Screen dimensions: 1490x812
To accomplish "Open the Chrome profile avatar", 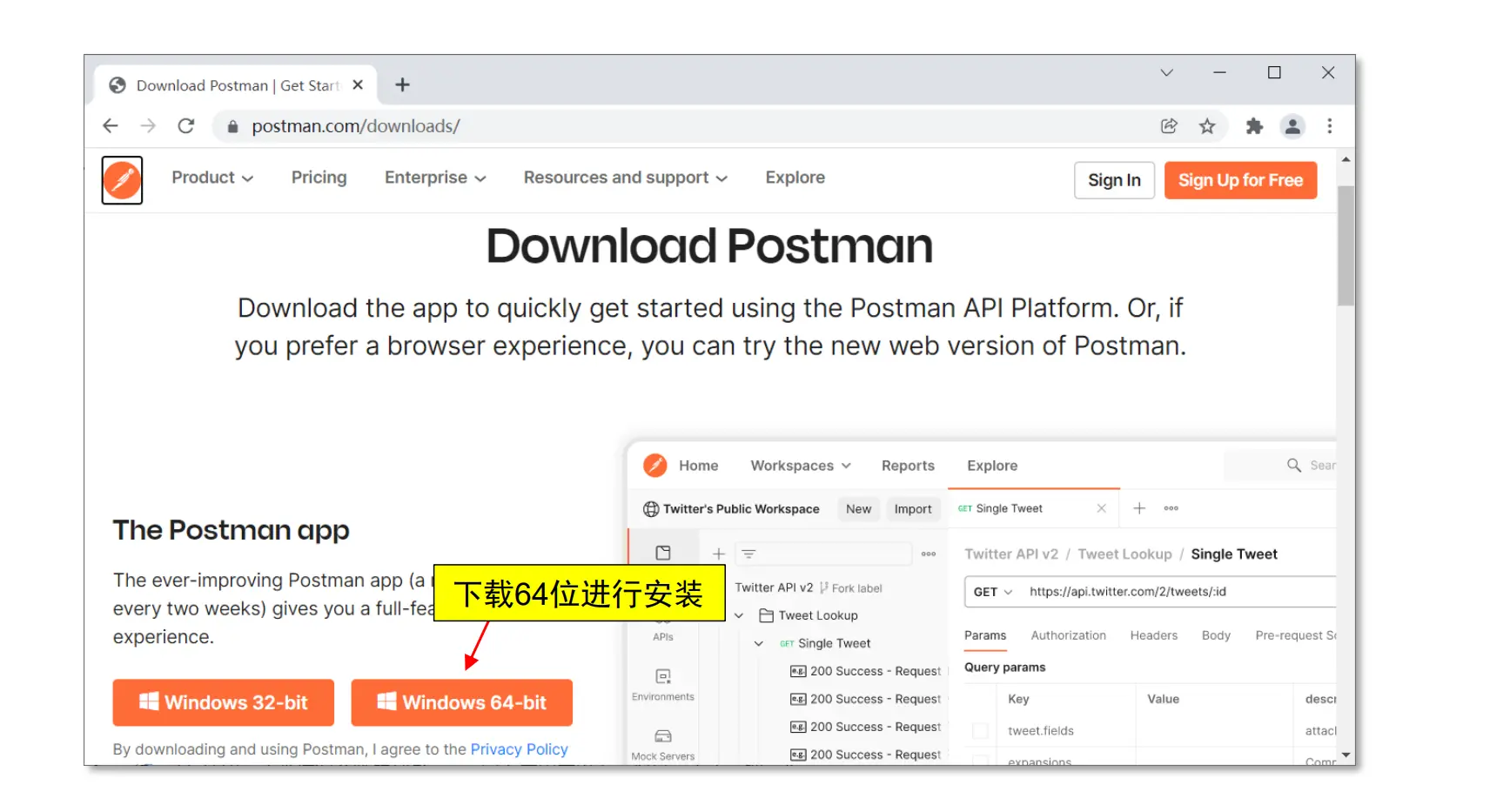I will [x=1292, y=126].
